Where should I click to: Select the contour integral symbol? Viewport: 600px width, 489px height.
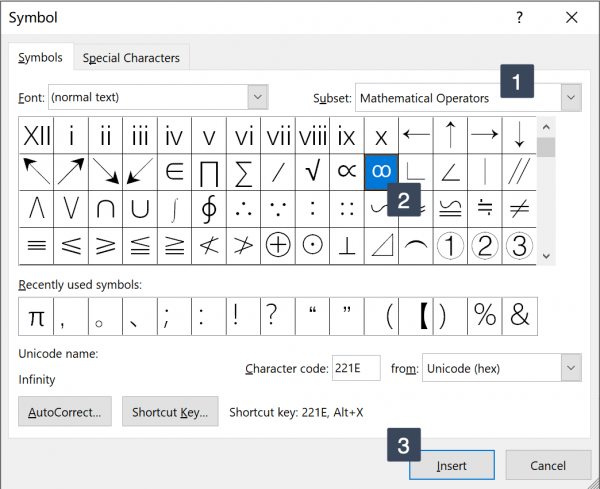209,209
